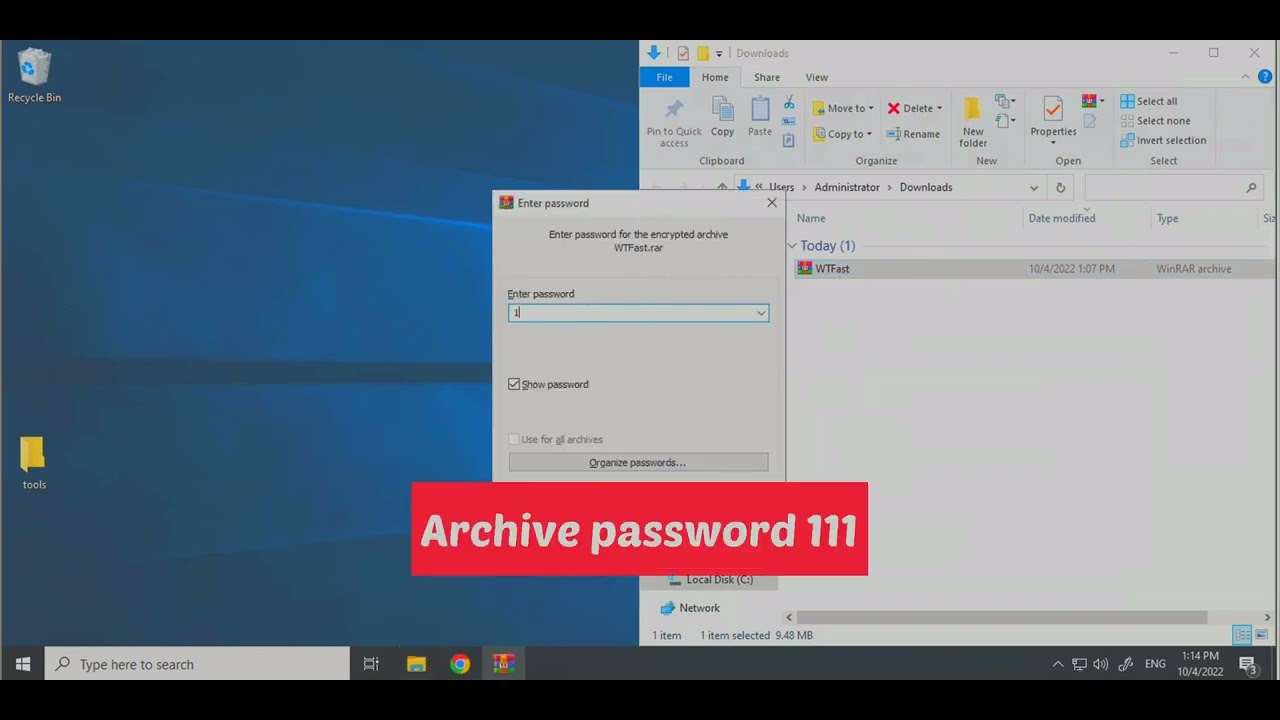Click the Edit icon under Open group
The width and height of the screenshot is (1280, 720).
[x=1089, y=121]
